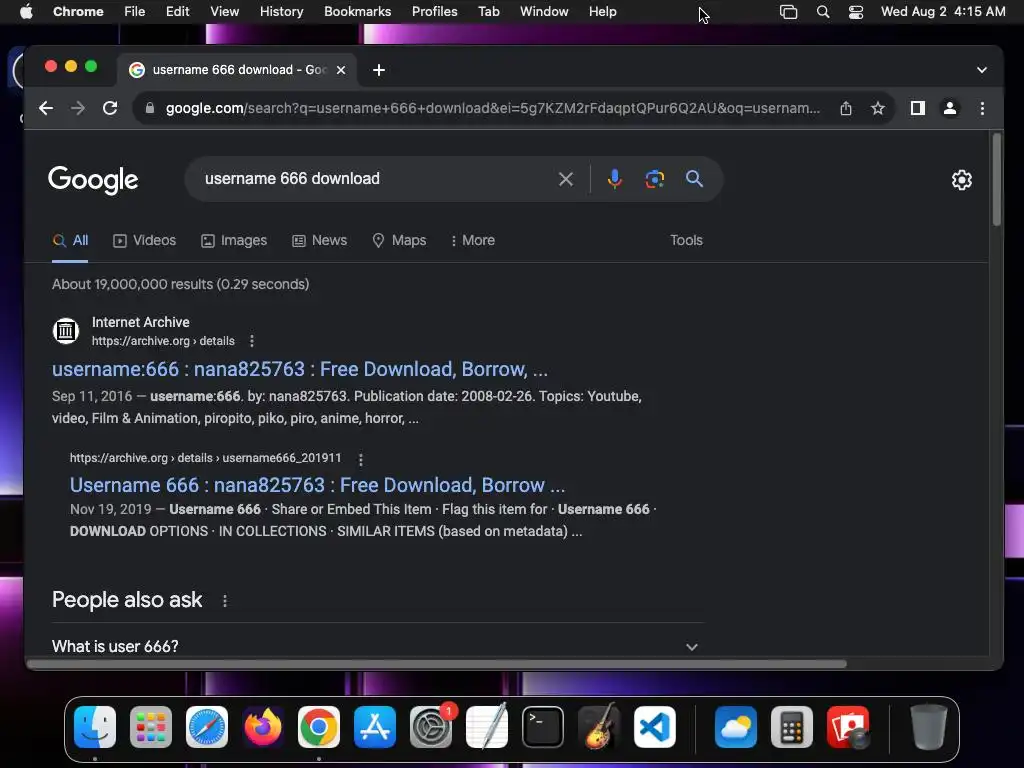Screen dimensions: 1024x768
Task: Click the menu bar clock Wed Aug 2
Action: coord(943,12)
